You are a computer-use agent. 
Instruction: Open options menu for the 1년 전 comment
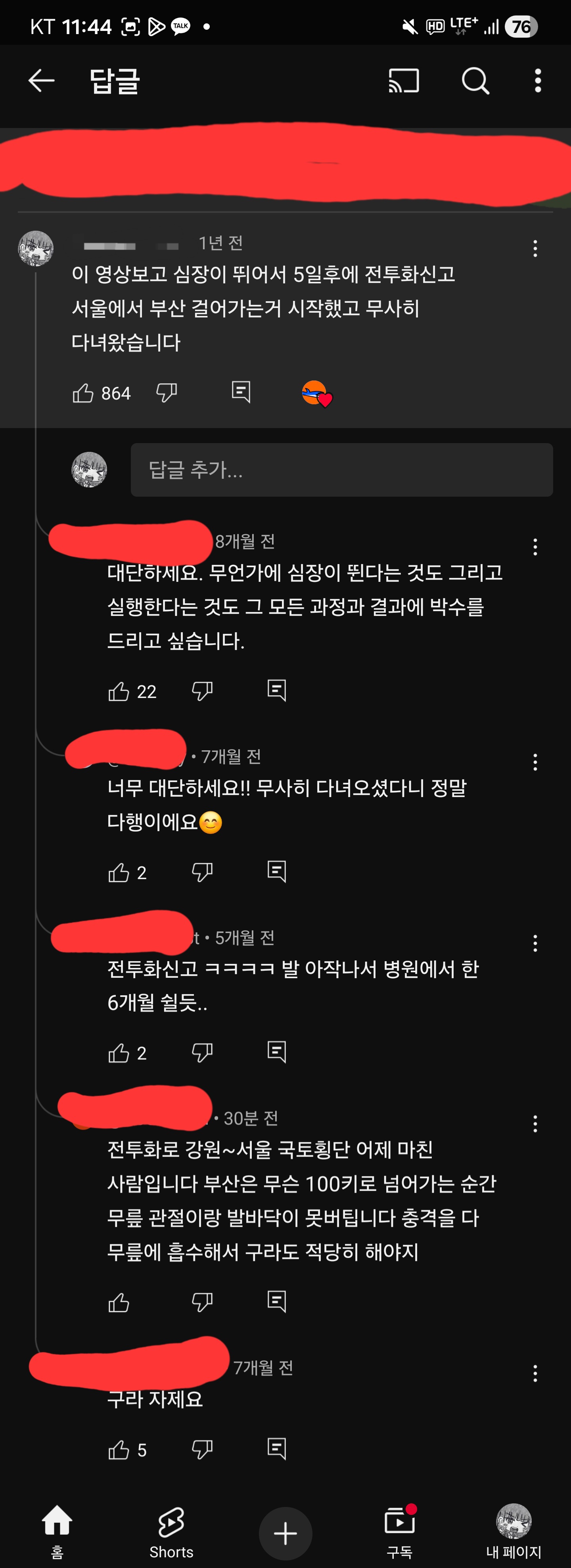(x=535, y=248)
